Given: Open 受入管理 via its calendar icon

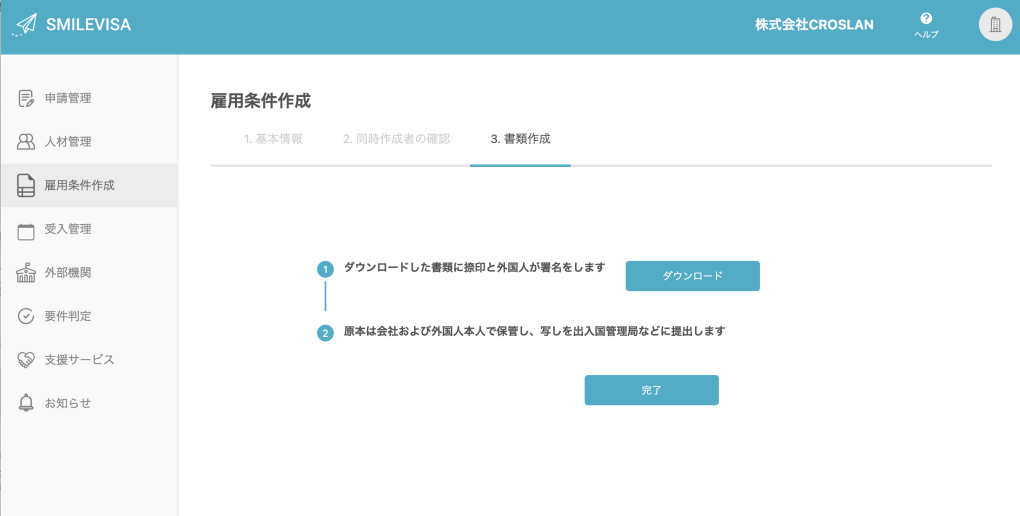Looking at the screenshot, I should (27, 229).
